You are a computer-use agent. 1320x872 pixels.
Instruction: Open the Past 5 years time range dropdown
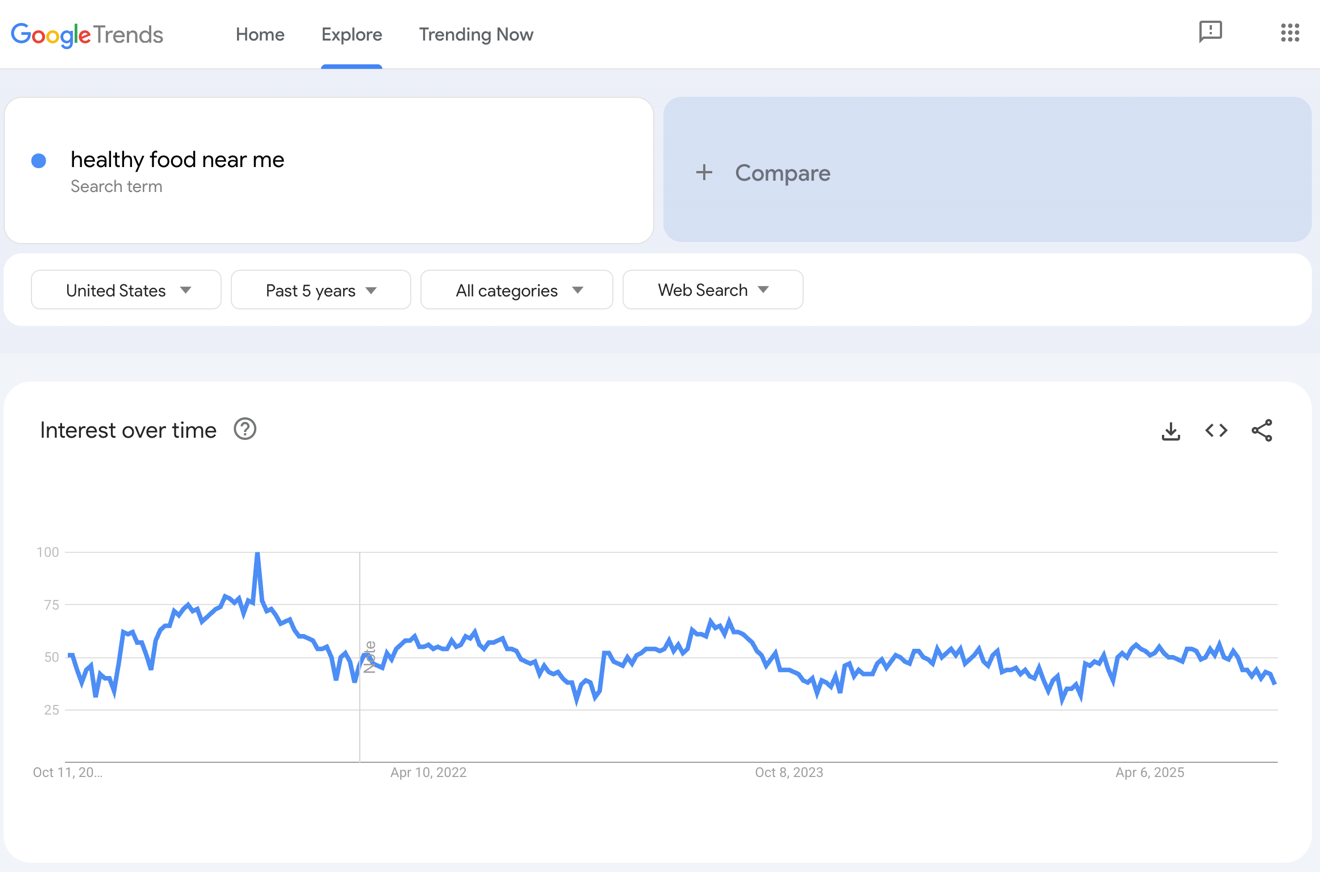point(320,290)
